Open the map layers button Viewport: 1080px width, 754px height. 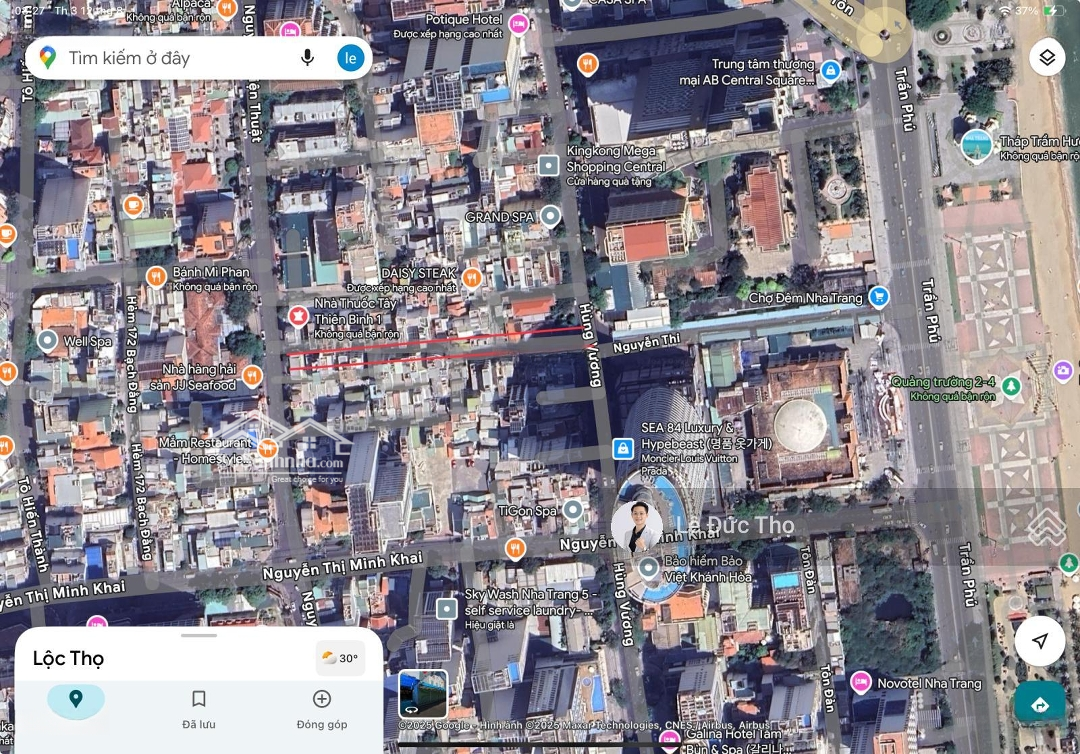tap(1046, 58)
